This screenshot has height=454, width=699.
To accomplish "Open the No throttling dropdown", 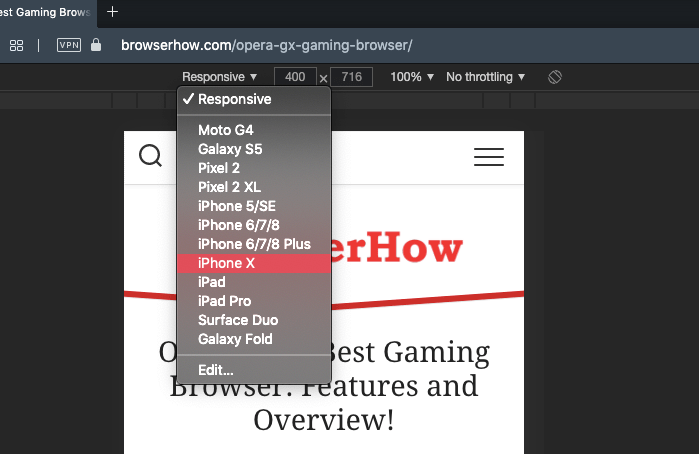I will point(485,77).
